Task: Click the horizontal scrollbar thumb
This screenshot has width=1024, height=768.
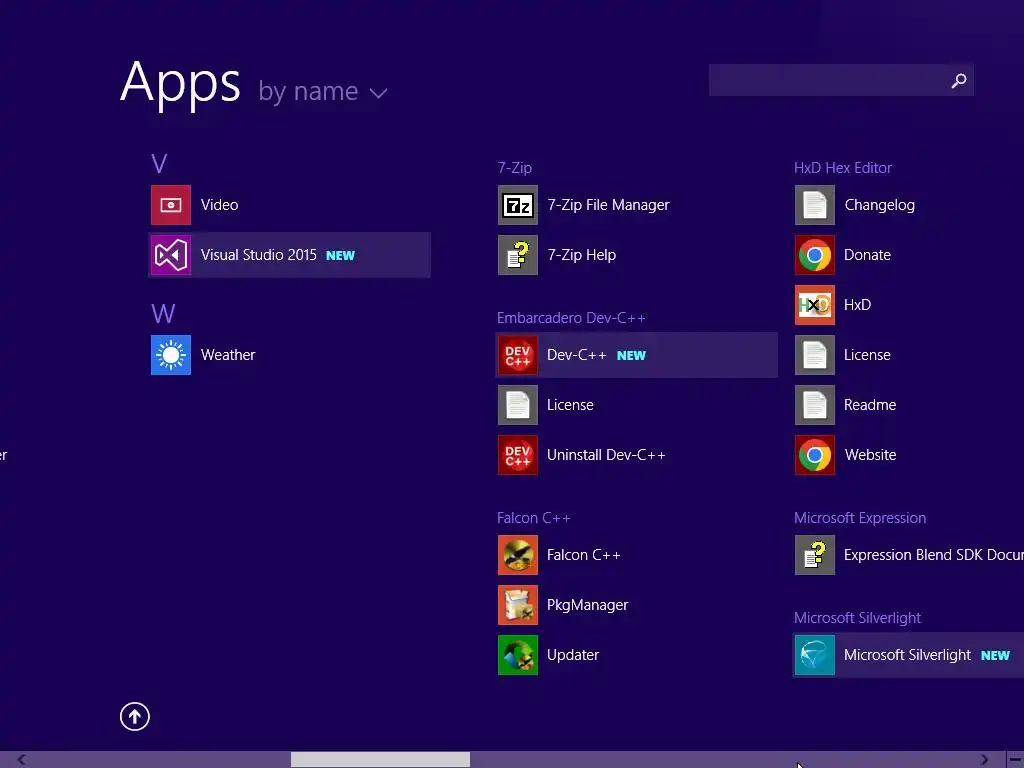Action: click(380, 760)
